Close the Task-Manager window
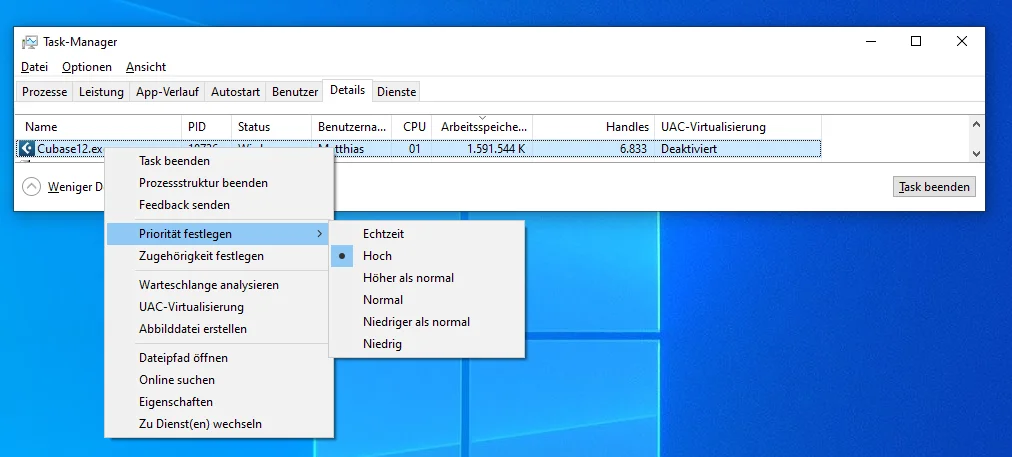 point(962,41)
